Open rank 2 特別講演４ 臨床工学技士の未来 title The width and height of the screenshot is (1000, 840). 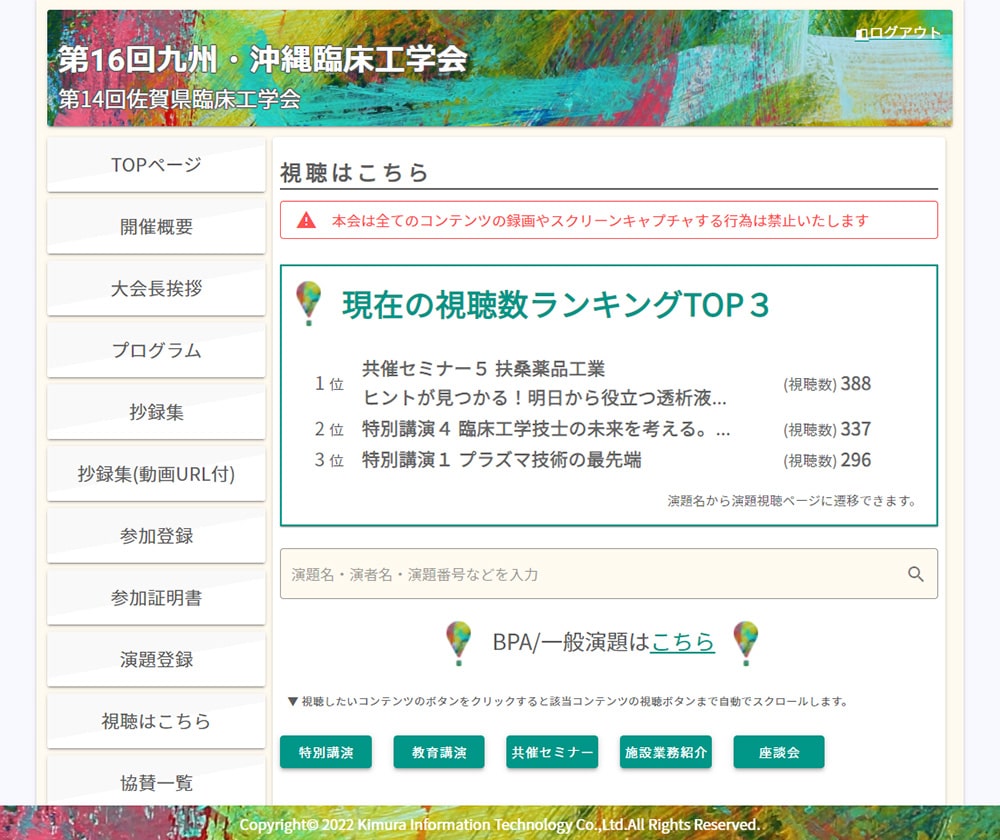[546, 429]
